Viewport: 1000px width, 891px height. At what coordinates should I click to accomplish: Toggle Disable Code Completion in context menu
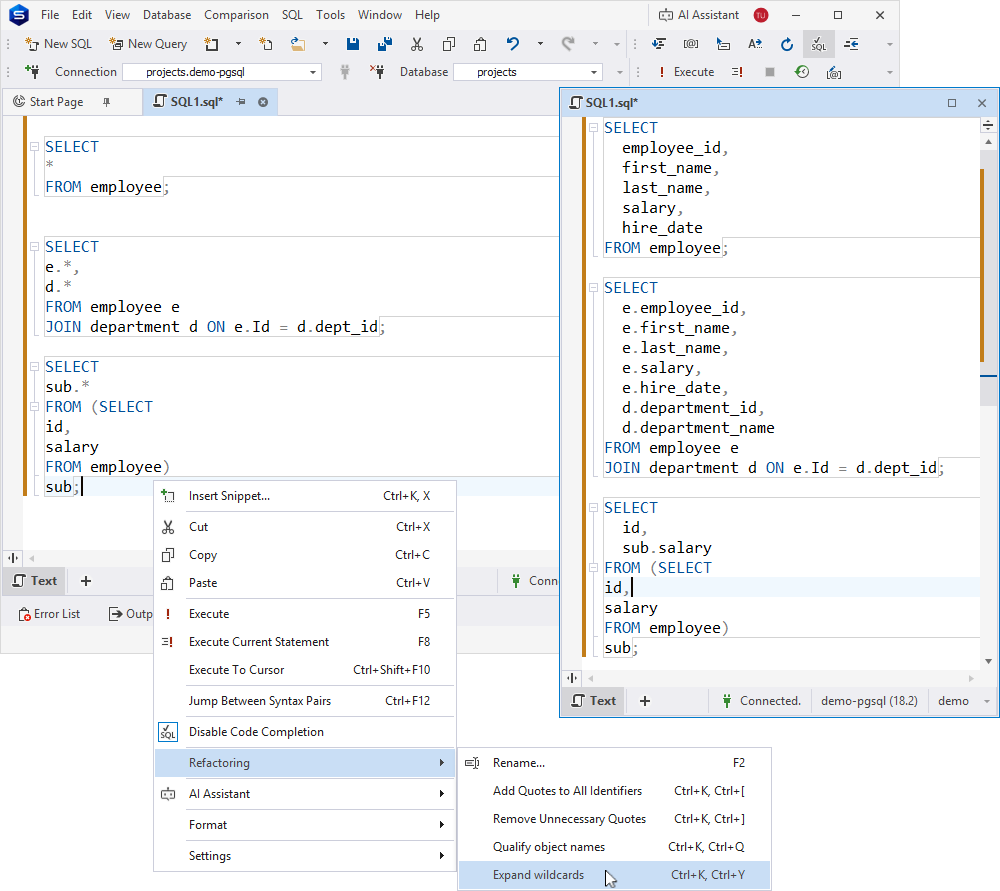coord(305,732)
